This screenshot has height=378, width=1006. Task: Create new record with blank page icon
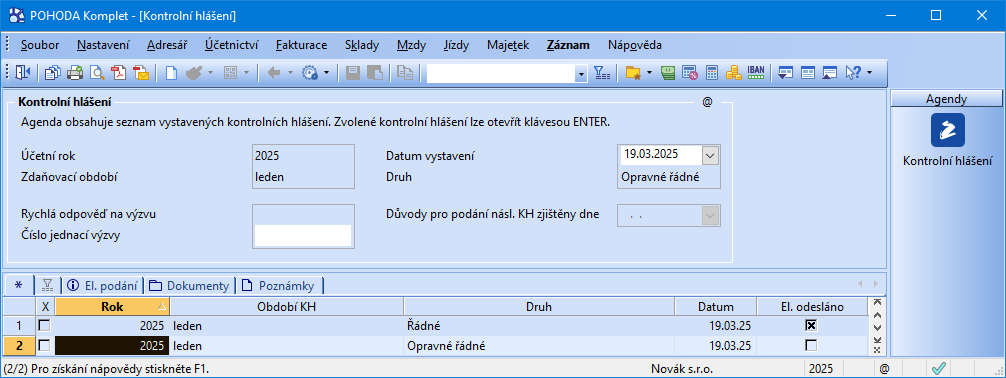171,73
